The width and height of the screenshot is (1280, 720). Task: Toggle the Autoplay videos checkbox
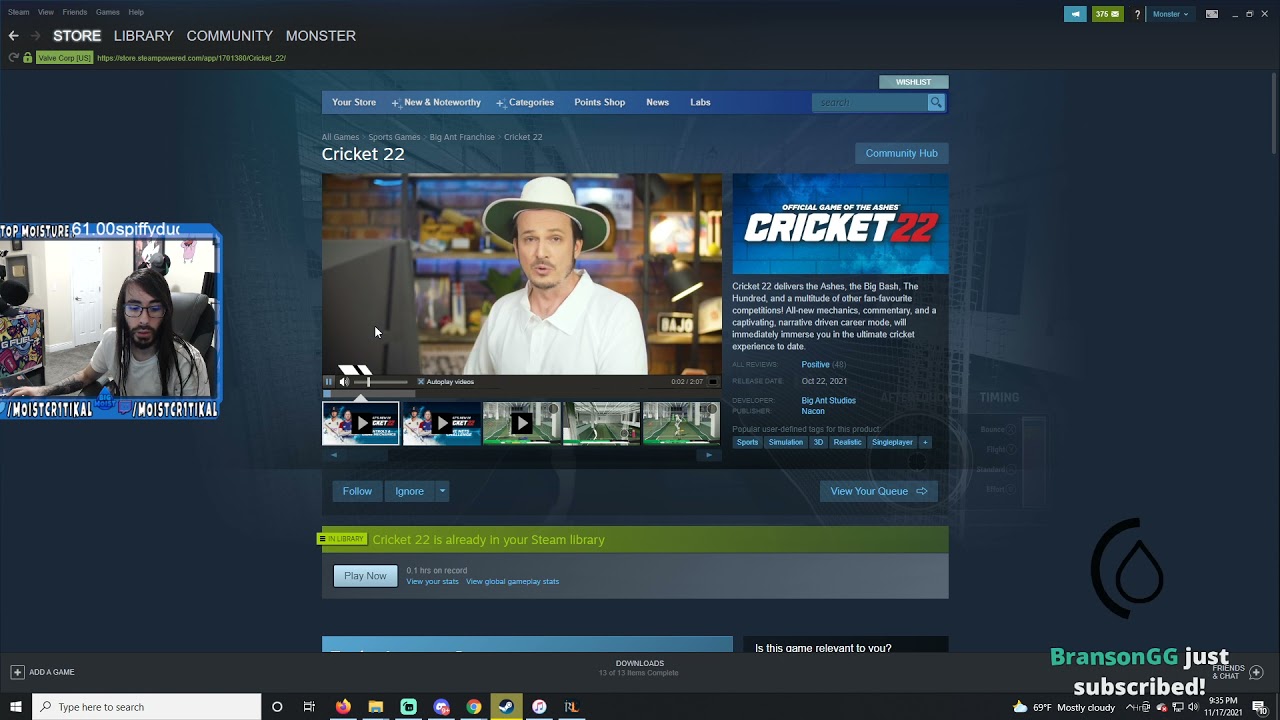point(421,382)
